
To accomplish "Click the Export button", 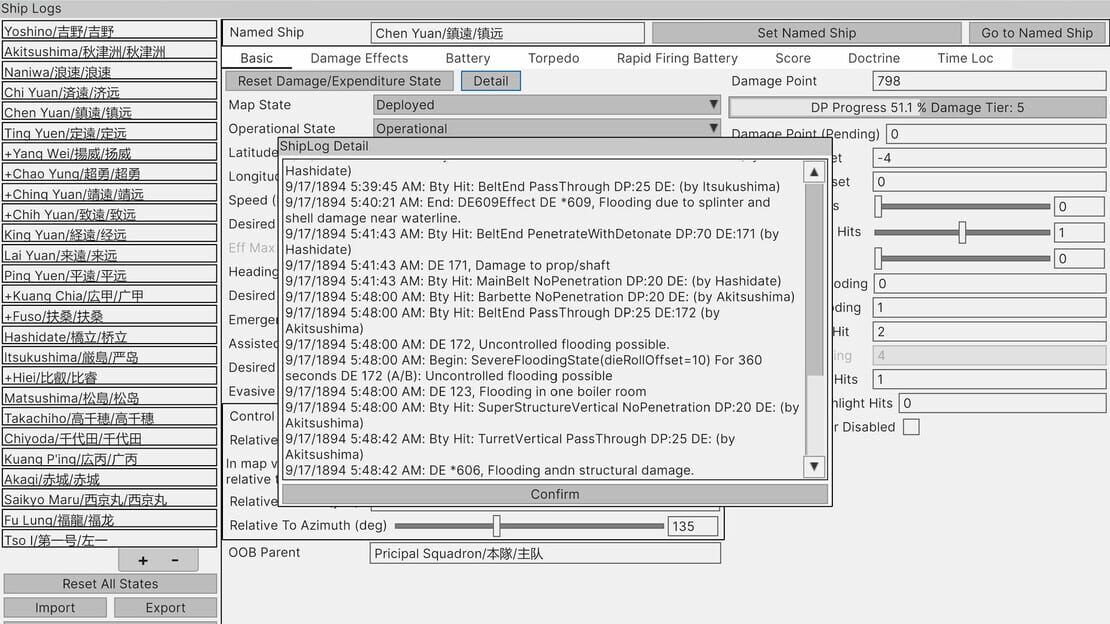I will click(x=166, y=608).
